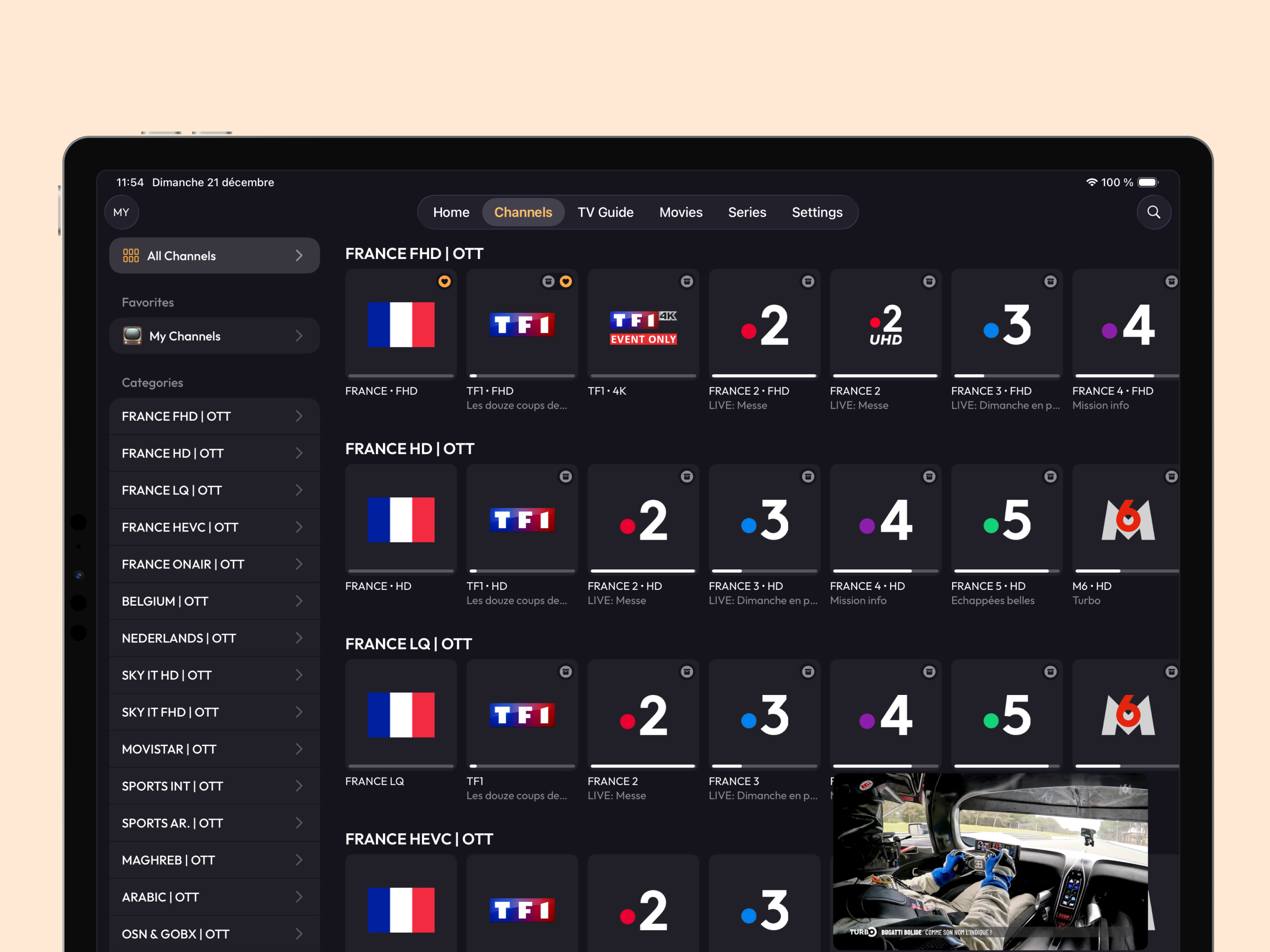This screenshot has height=952, width=1270.
Task: Click the My Channels TV icon
Action: tap(132, 336)
